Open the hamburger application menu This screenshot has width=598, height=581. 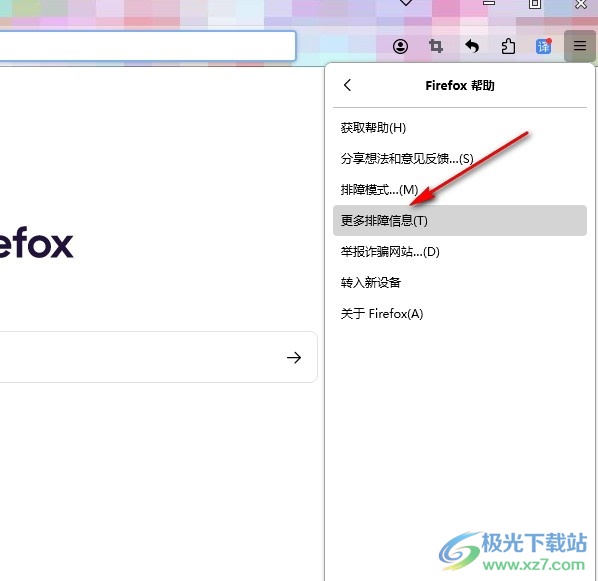579,46
